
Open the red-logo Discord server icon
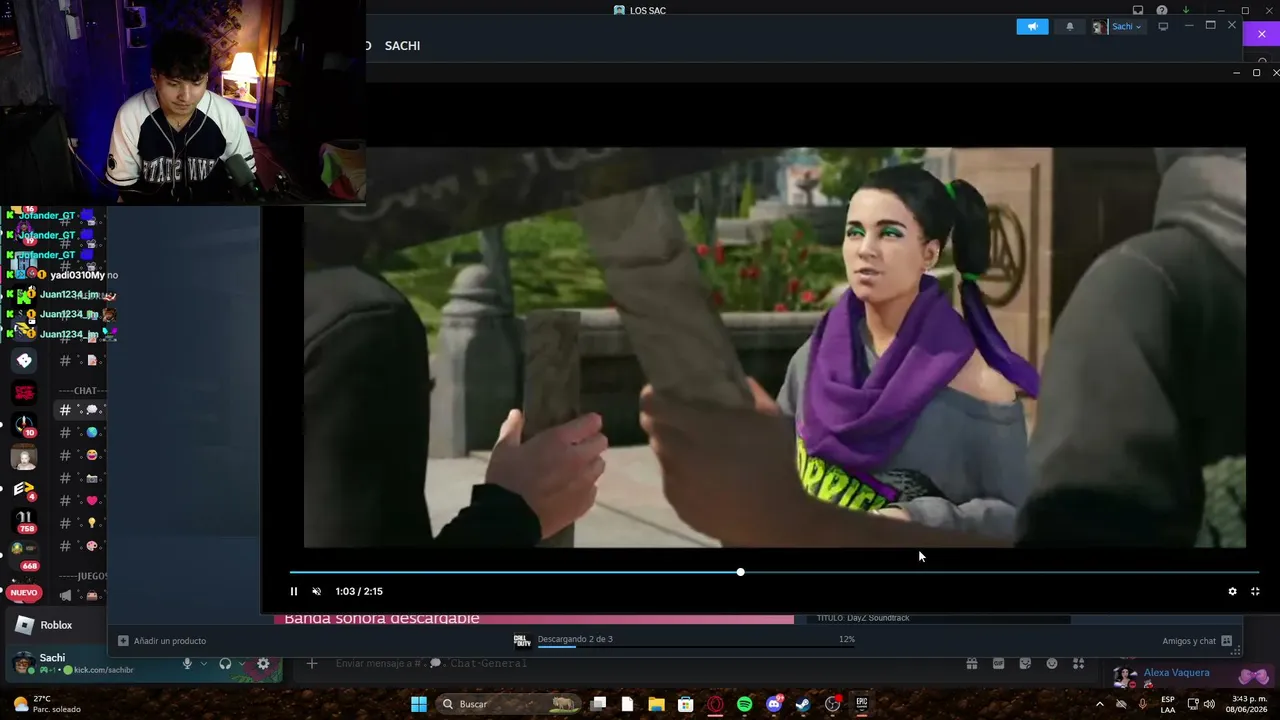25,393
